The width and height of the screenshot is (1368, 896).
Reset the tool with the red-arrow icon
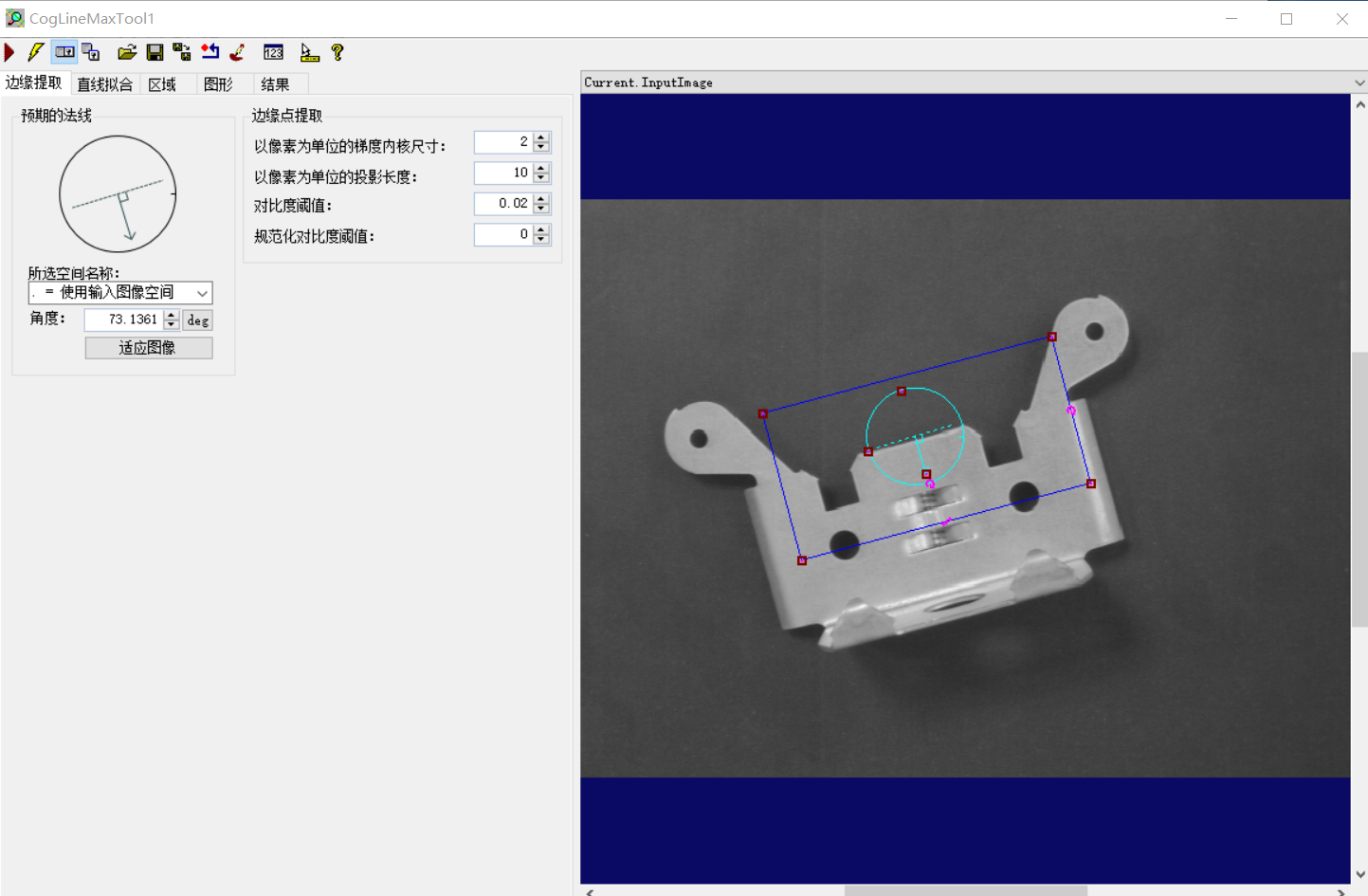click(x=210, y=52)
